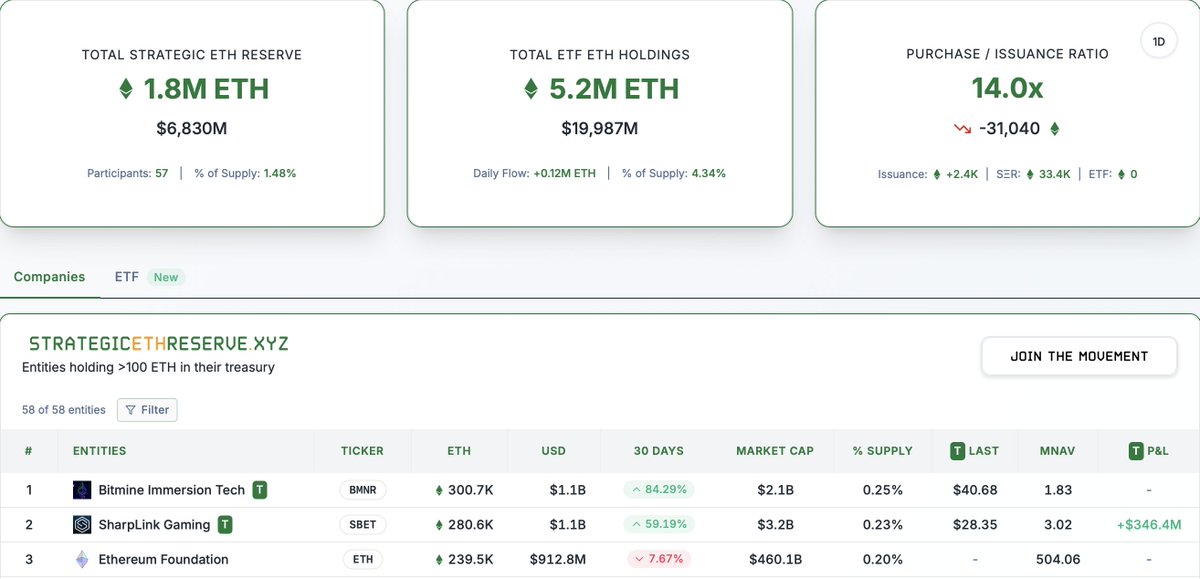
Task: Click the 58 of 58 entities label
Action: coord(64,410)
